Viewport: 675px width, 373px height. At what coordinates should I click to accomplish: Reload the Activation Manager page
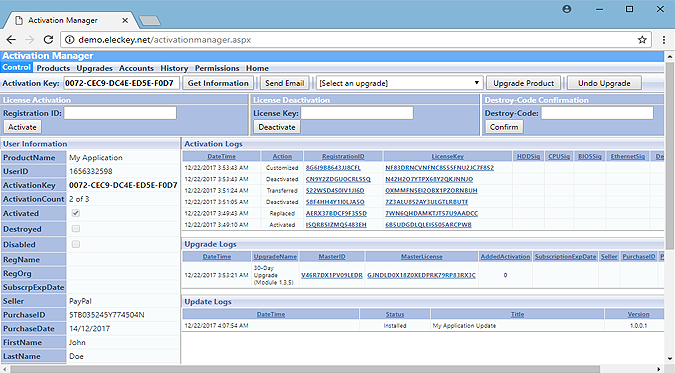click(x=48, y=40)
